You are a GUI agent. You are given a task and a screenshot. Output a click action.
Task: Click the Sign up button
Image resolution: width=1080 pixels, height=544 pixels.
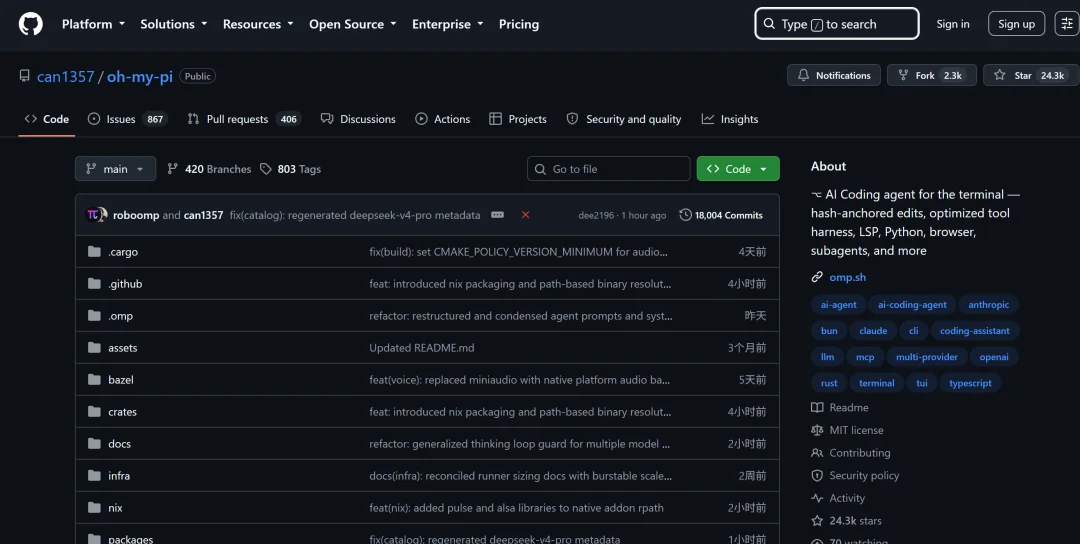point(1016,24)
